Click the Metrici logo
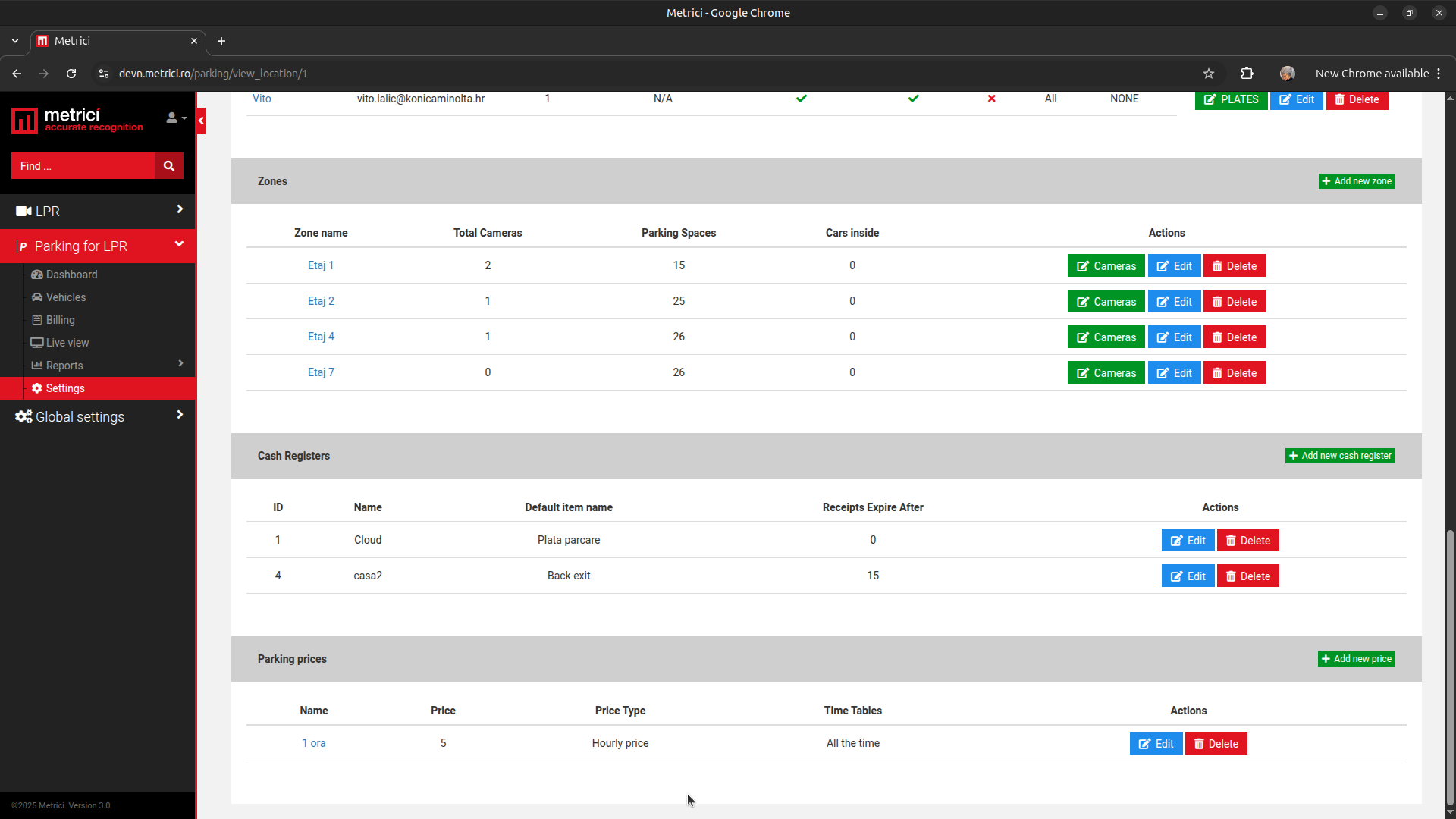Viewport: 1456px width, 819px height. pyautogui.click(x=77, y=120)
